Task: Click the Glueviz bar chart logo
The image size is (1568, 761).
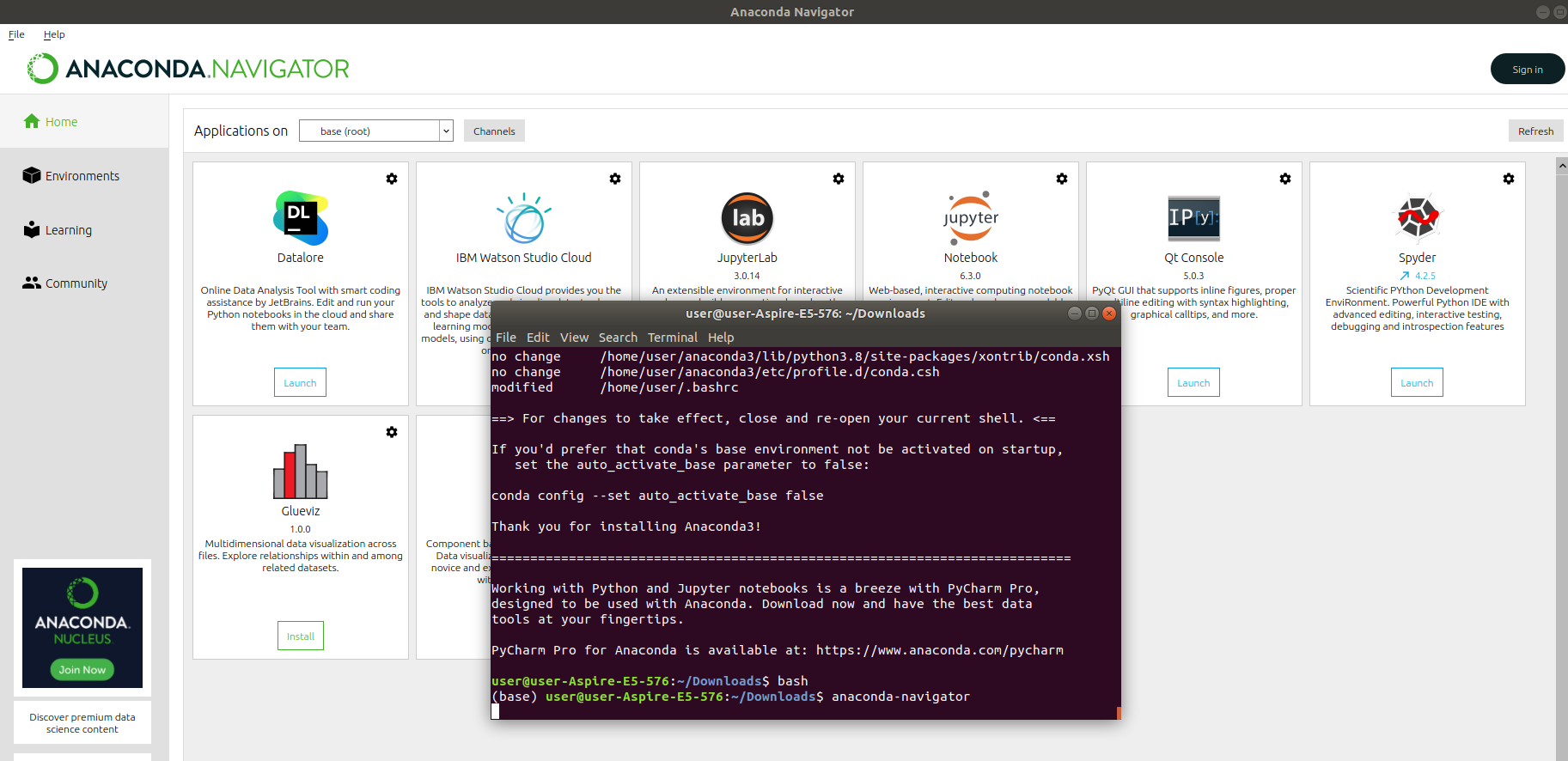Action: (x=301, y=472)
